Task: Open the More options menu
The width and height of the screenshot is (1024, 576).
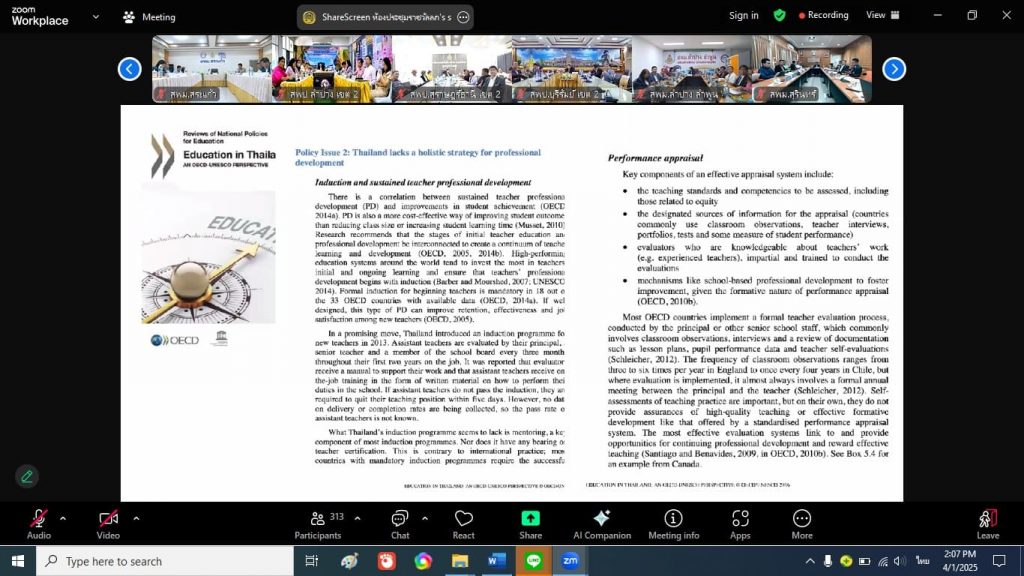Action: 802,524
